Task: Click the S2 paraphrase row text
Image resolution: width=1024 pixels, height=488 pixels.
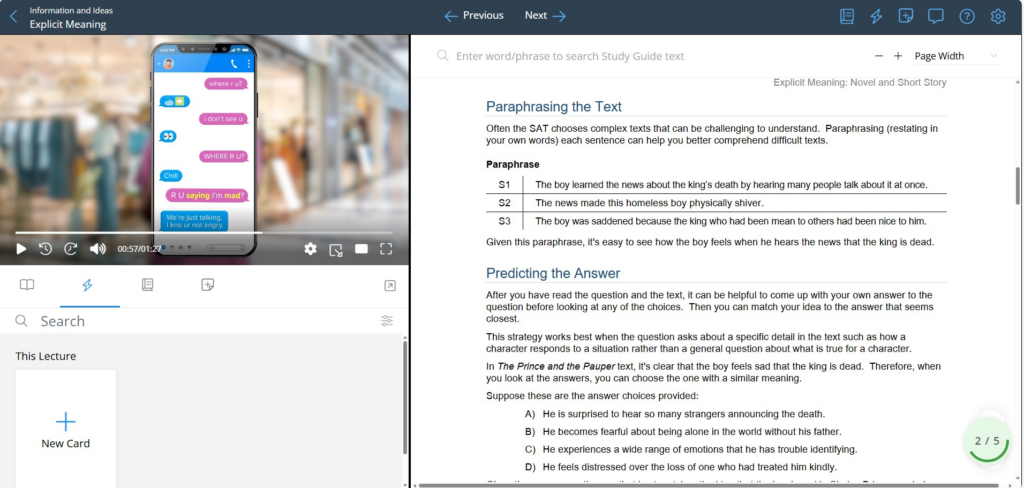Action: point(649,203)
